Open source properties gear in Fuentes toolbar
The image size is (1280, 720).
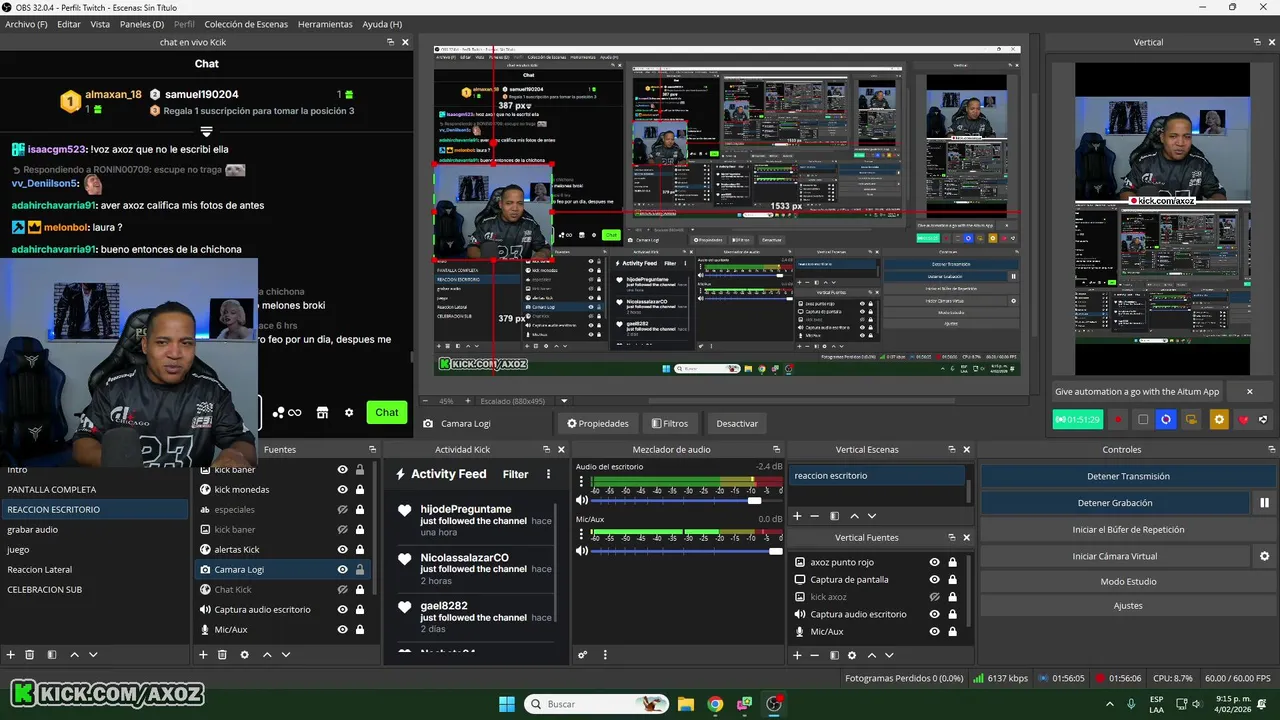tap(245, 655)
